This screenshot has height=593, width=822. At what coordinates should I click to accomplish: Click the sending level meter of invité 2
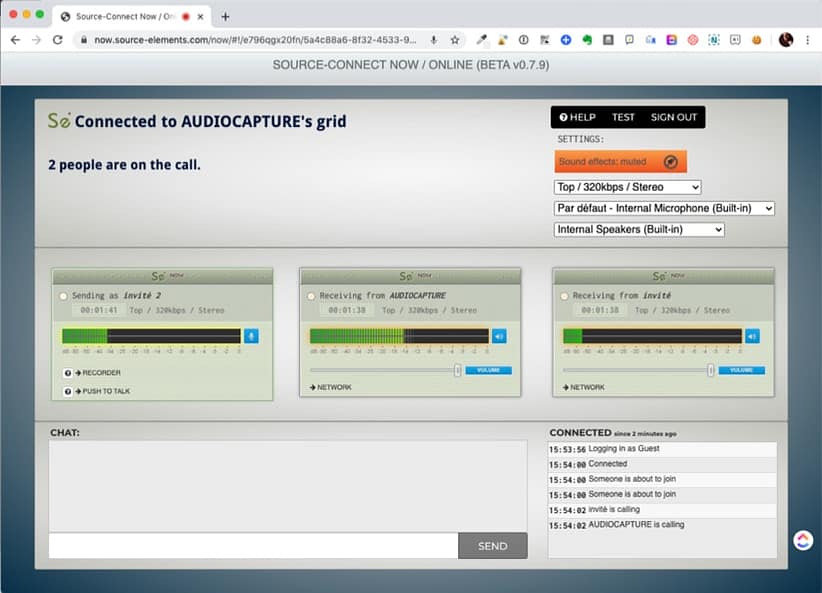(x=152, y=336)
